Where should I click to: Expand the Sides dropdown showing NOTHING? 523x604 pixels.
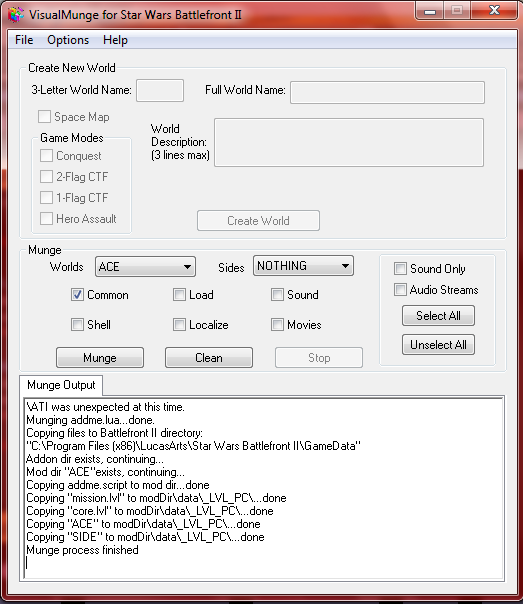[x=303, y=266]
